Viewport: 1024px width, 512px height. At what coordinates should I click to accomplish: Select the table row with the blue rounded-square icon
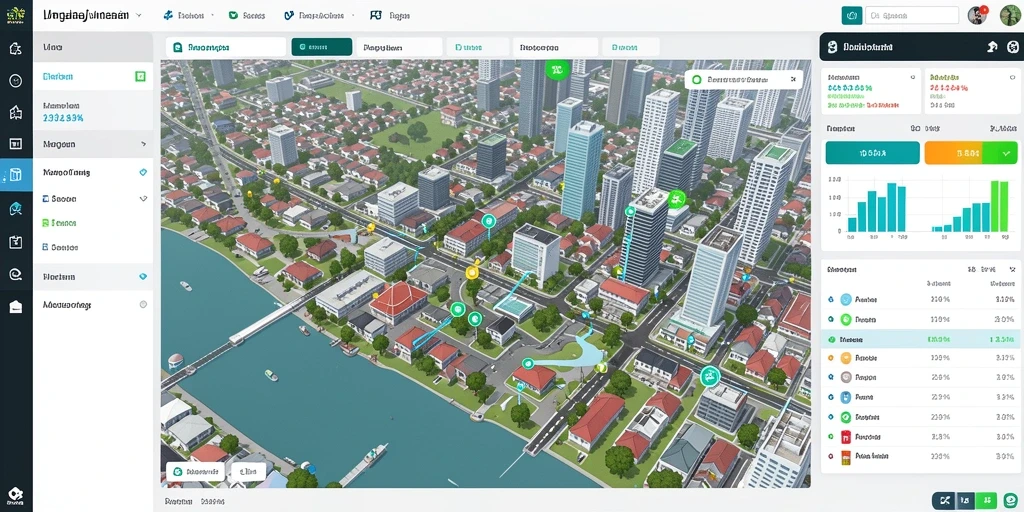pos(919,397)
